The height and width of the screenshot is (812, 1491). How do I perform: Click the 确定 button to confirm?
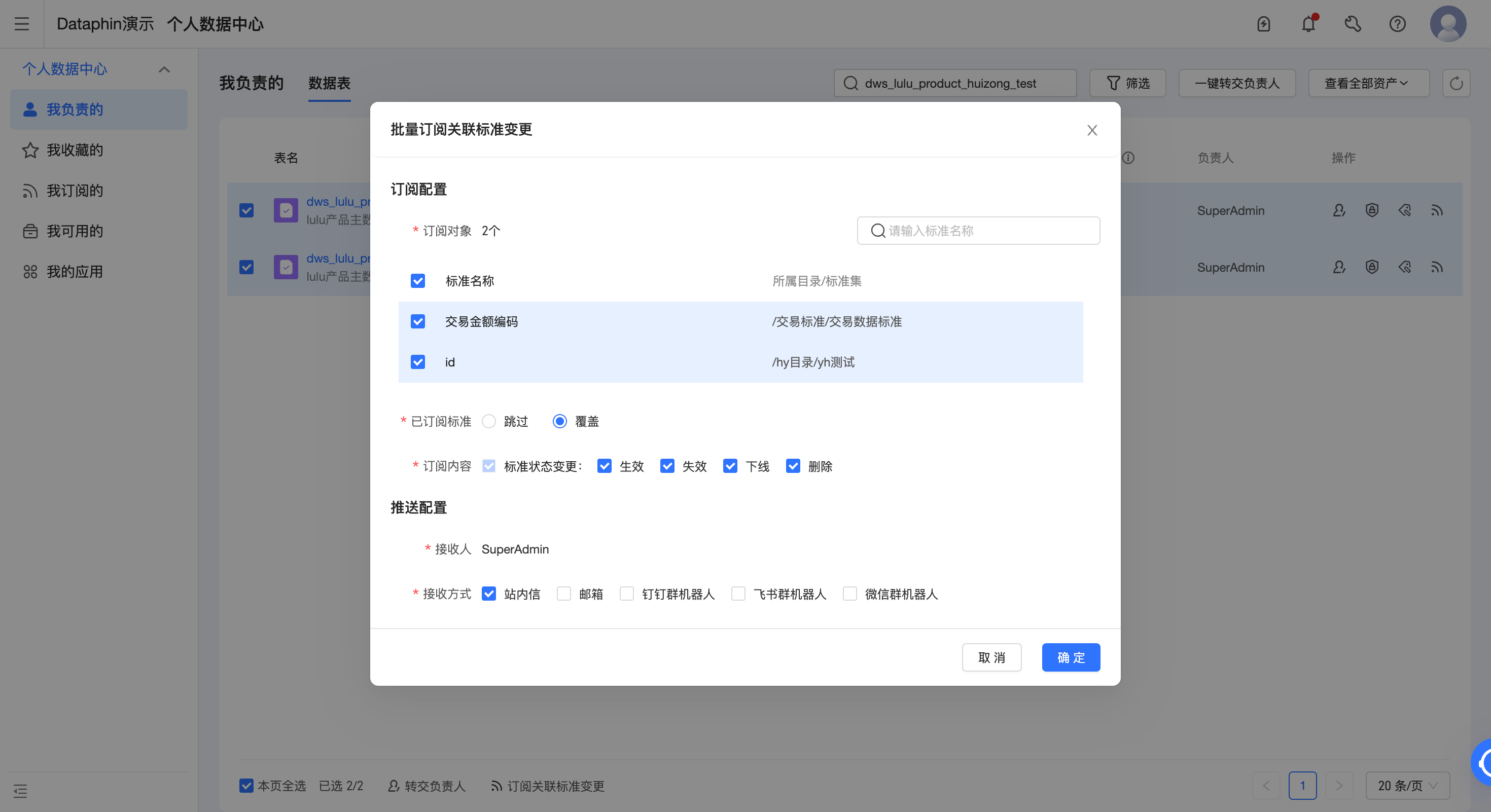1070,657
